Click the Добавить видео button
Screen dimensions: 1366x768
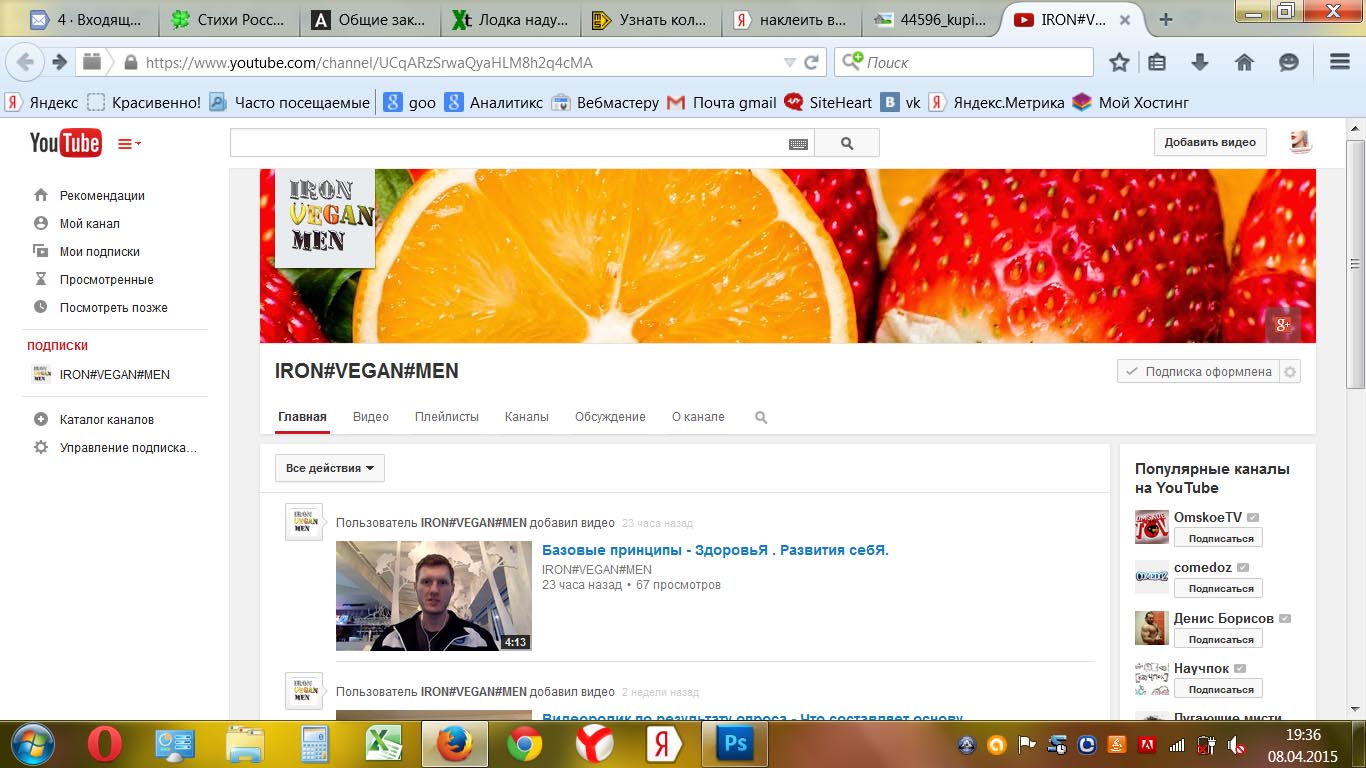(x=1210, y=142)
